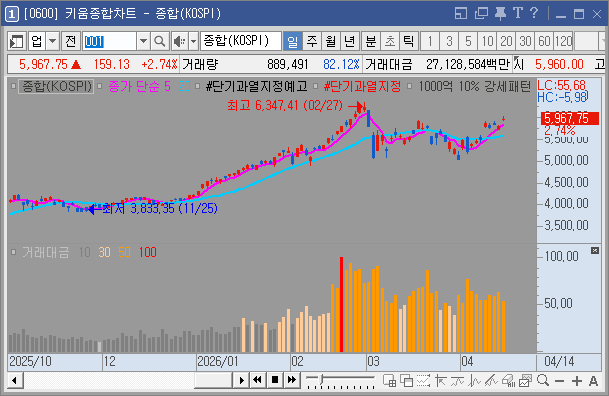Click the chart zoom slider handle
The image size is (609, 396).
pyautogui.click(x=322, y=379)
